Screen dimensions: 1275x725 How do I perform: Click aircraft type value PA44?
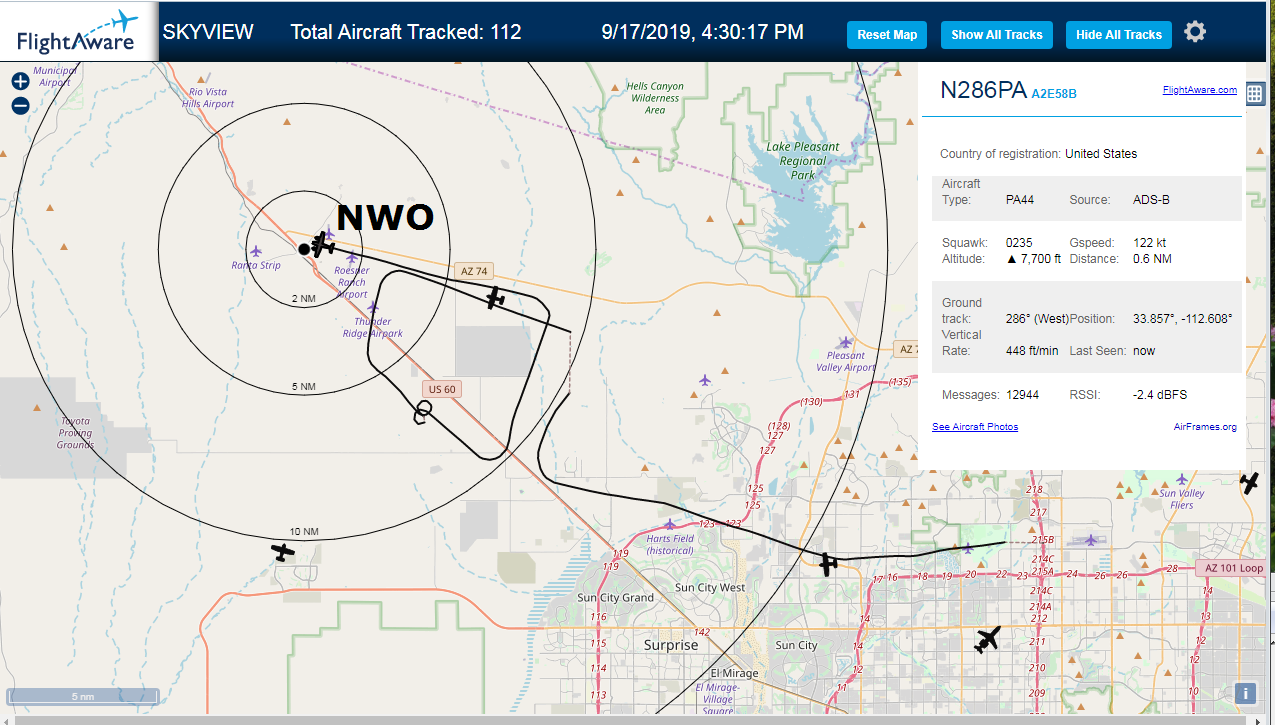[x=1020, y=200]
